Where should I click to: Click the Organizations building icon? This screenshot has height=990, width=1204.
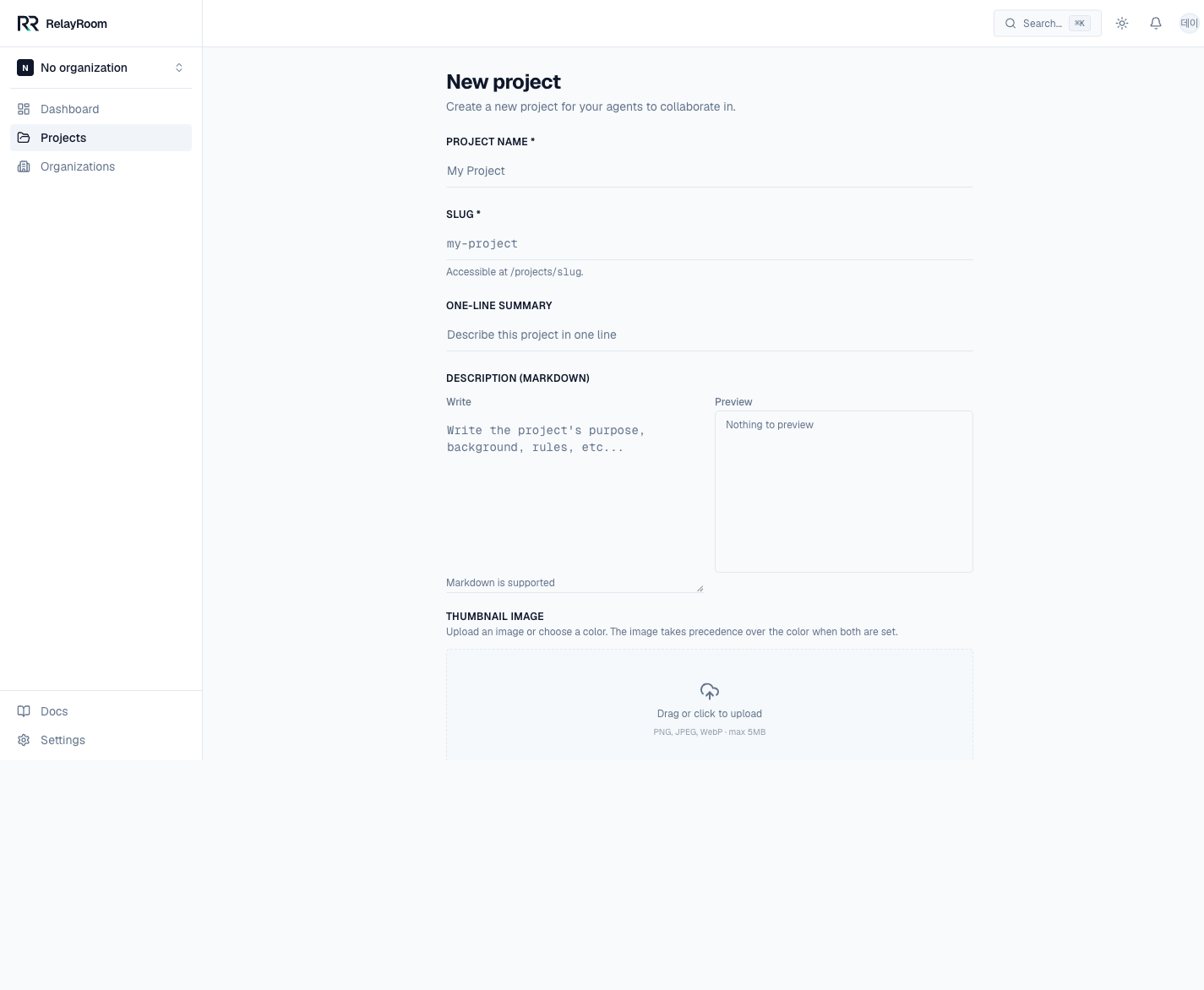pyautogui.click(x=24, y=166)
